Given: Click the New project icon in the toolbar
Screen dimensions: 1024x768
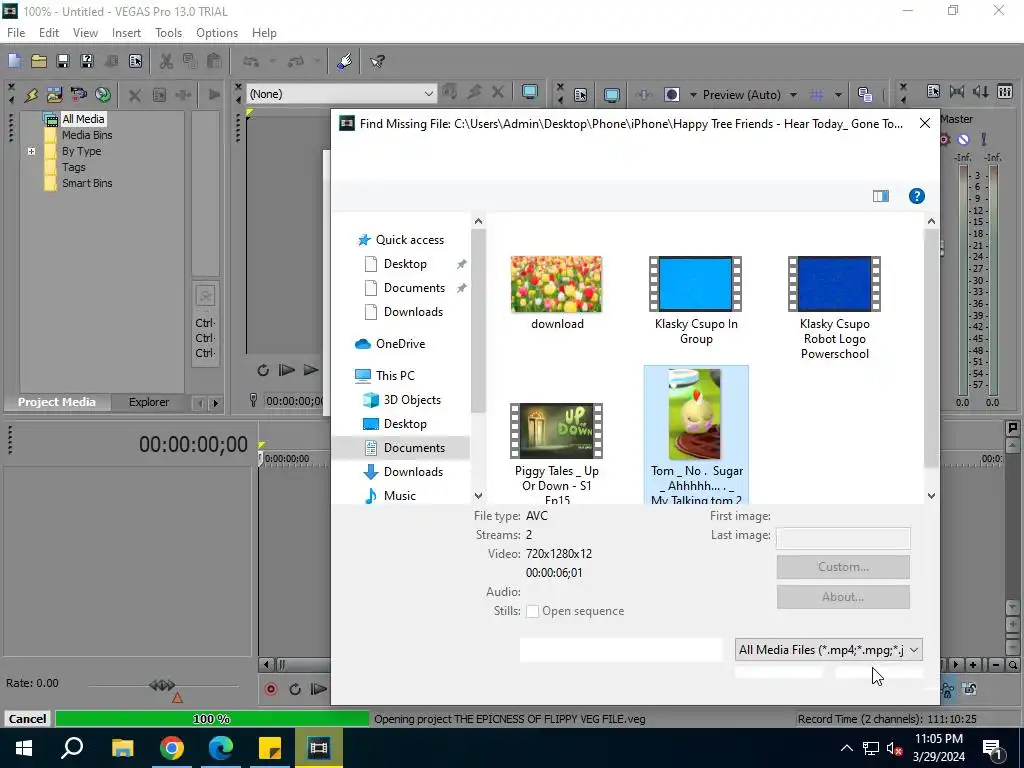Looking at the screenshot, I should [14, 61].
